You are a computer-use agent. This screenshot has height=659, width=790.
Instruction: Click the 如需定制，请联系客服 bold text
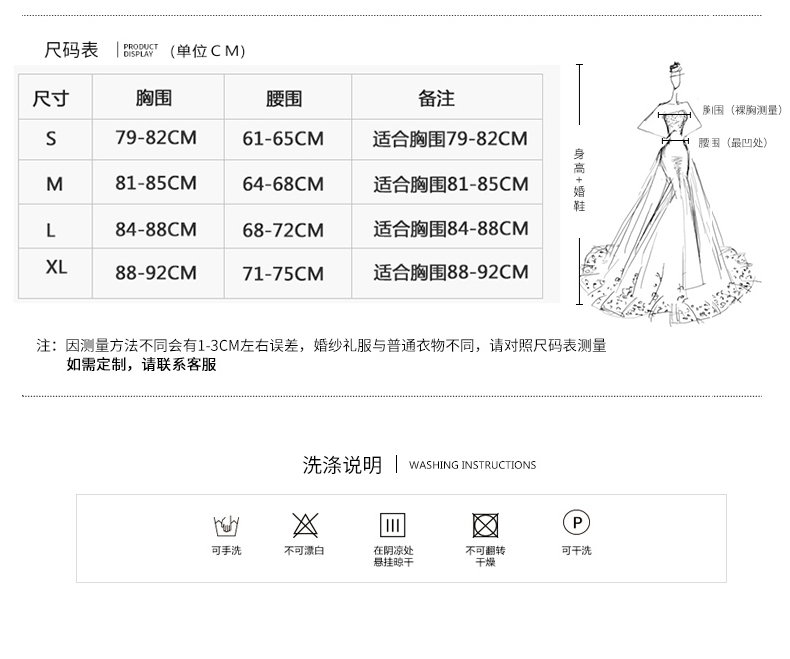(142, 364)
